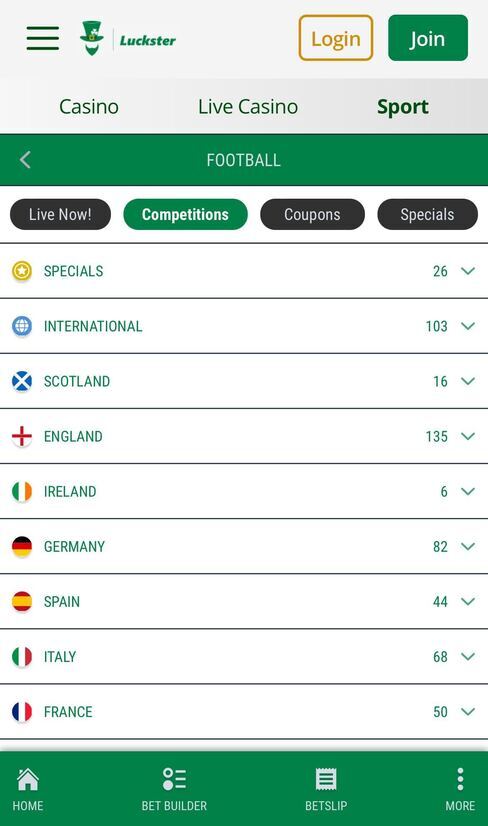Tap the Luckster leprechaun logo

92,38
